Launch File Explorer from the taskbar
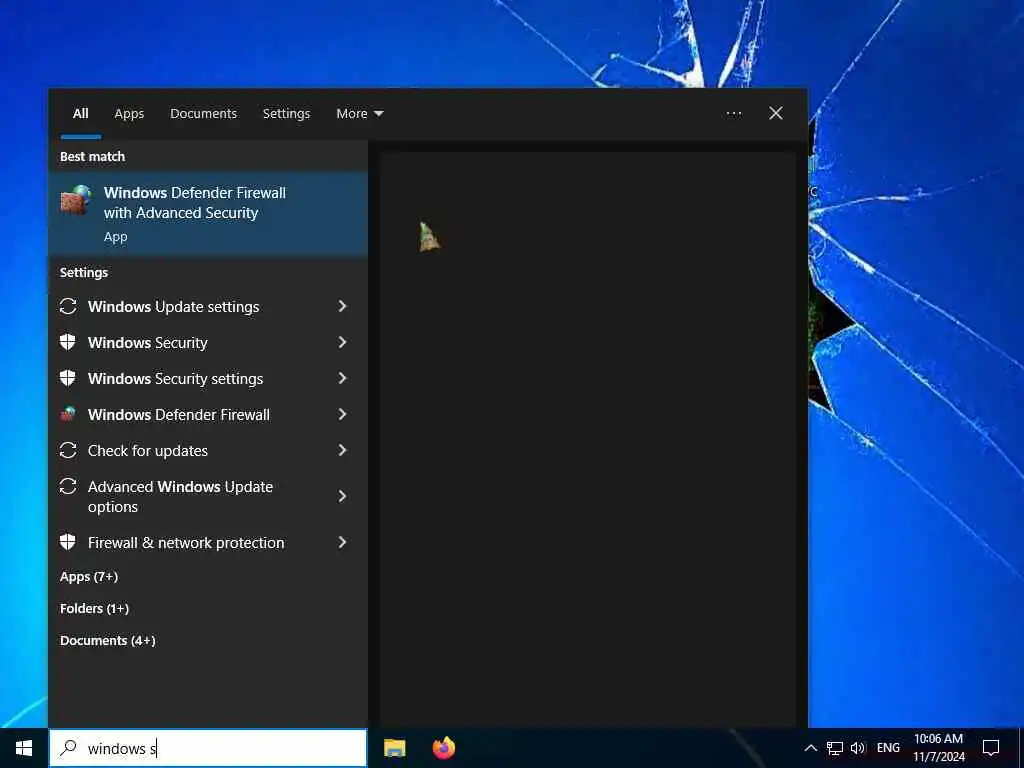Image resolution: width=1024 pixels, height=768 pixels. click(394, 748)
